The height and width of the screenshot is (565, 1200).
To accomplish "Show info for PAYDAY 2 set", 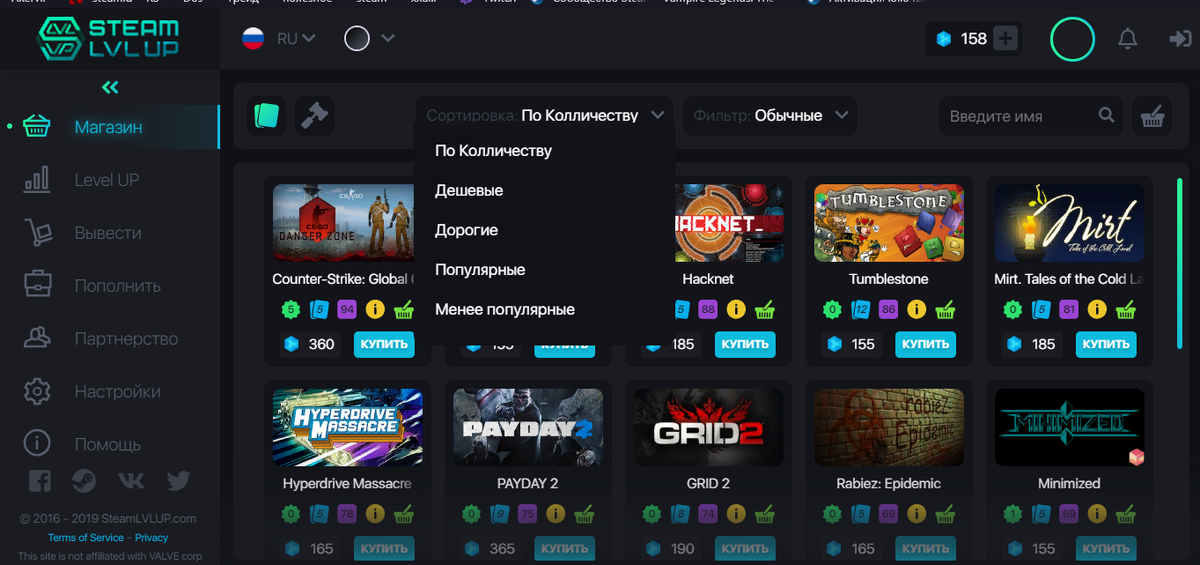I will tap(556, 514).
